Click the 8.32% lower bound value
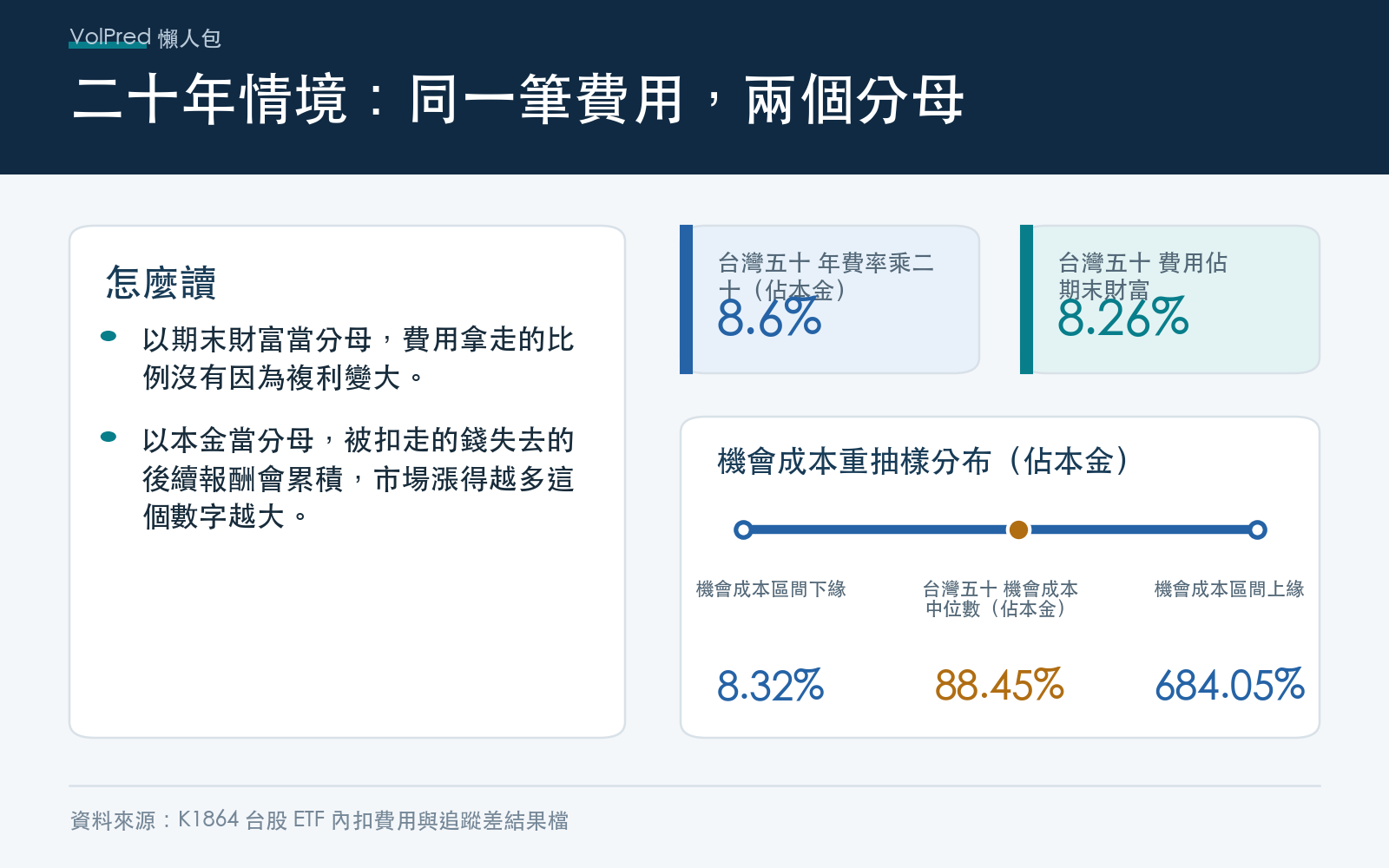 tap(770, 686)
